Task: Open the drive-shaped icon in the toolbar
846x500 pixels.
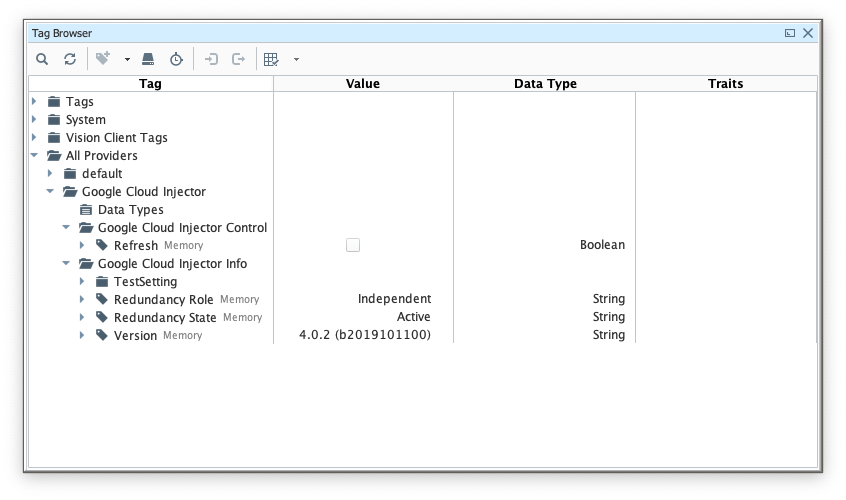Action: coord(148,59)
